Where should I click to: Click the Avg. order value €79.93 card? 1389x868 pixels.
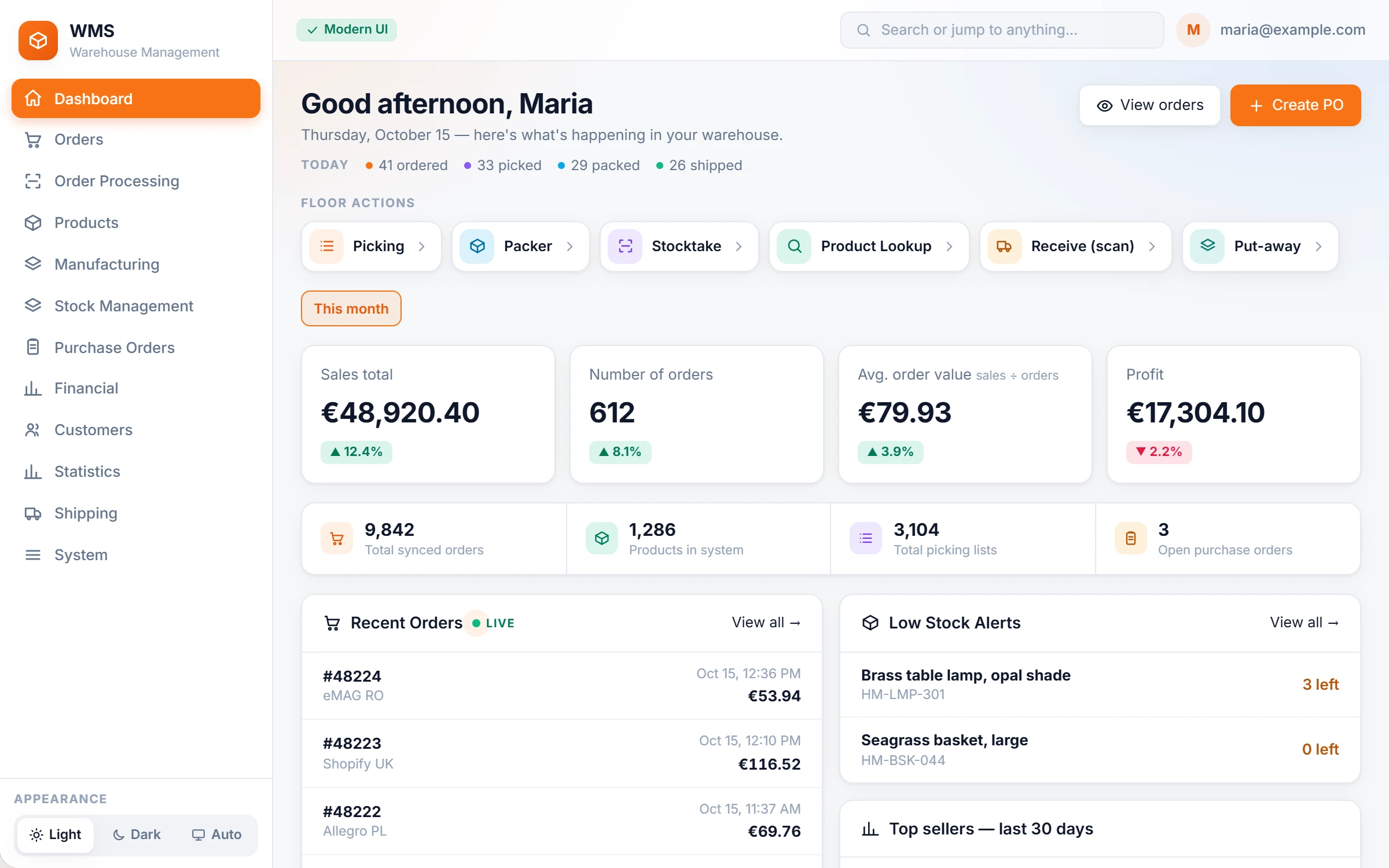point(965,414)
